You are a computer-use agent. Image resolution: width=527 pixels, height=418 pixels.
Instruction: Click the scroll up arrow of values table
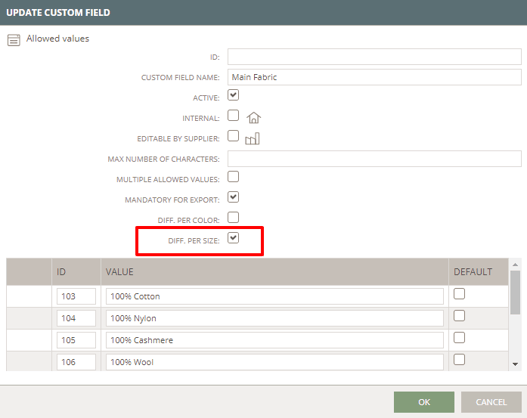(515, 265)
